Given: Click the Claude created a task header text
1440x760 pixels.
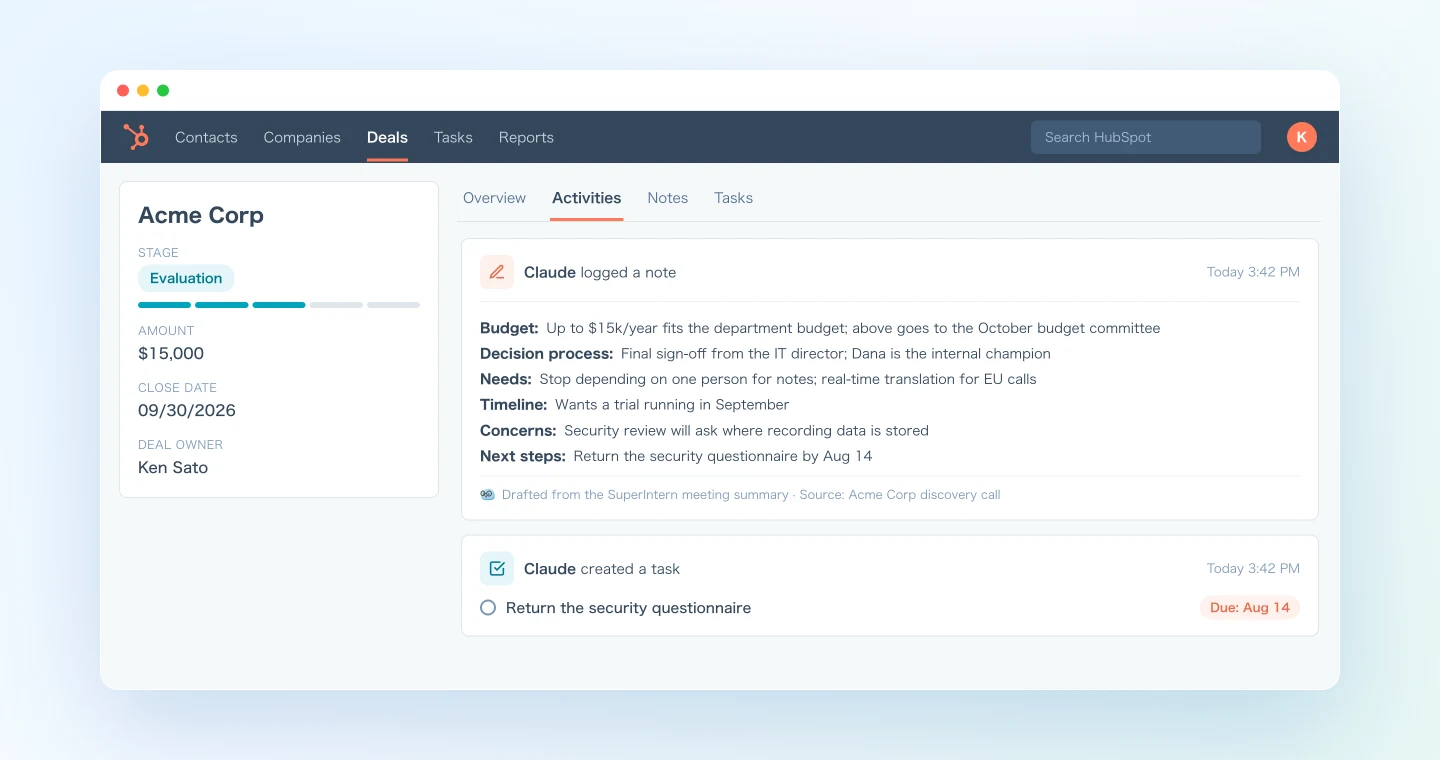Looking at the screenshot, I should [x=602, y=569].
